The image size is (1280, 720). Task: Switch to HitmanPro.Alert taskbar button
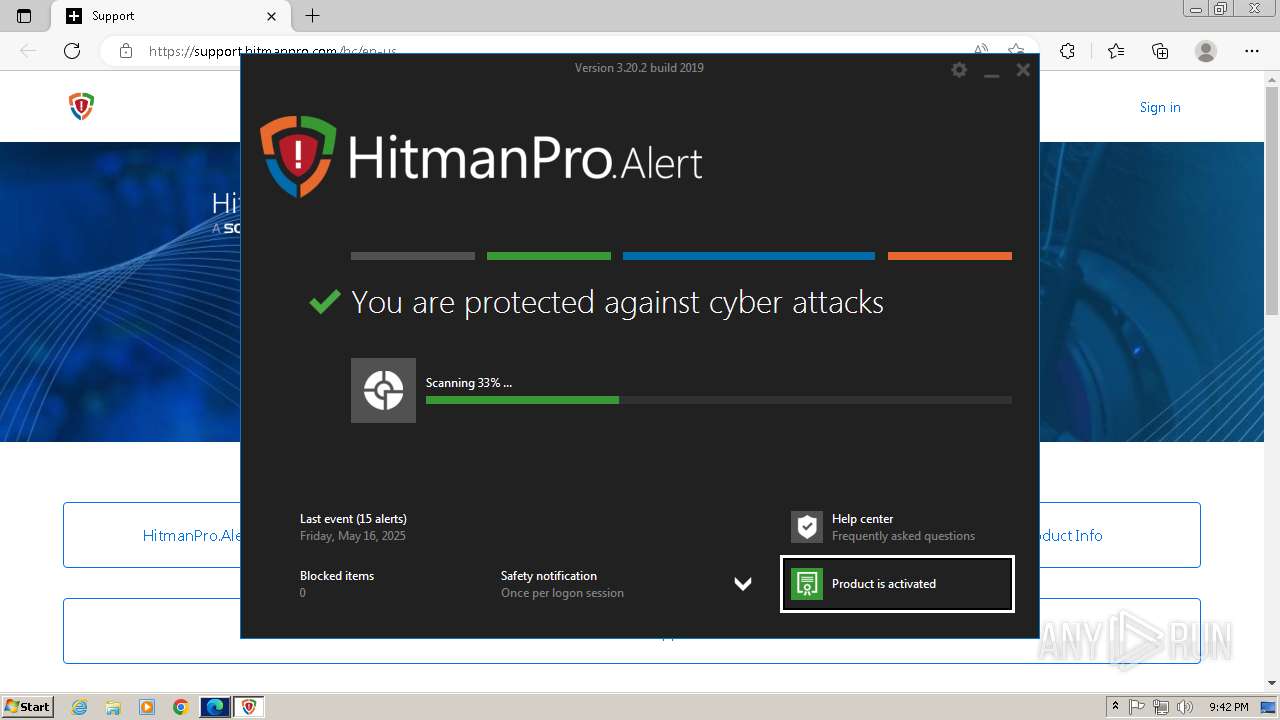[249, 707]
